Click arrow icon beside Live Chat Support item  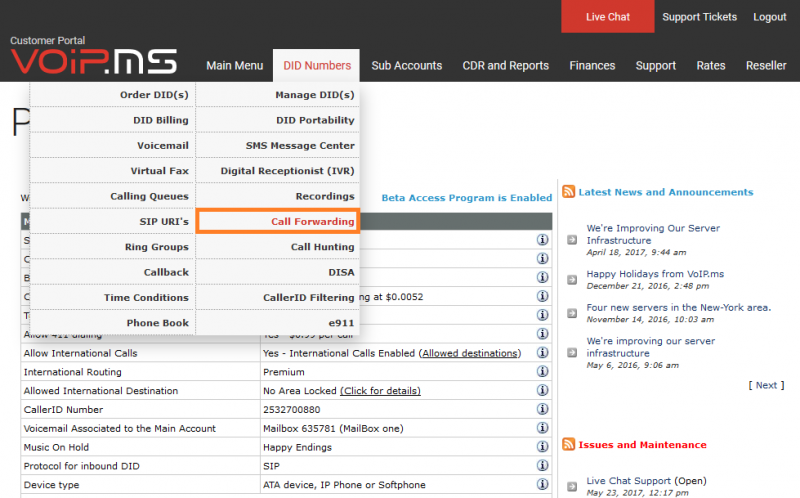[x=572, y=486]
